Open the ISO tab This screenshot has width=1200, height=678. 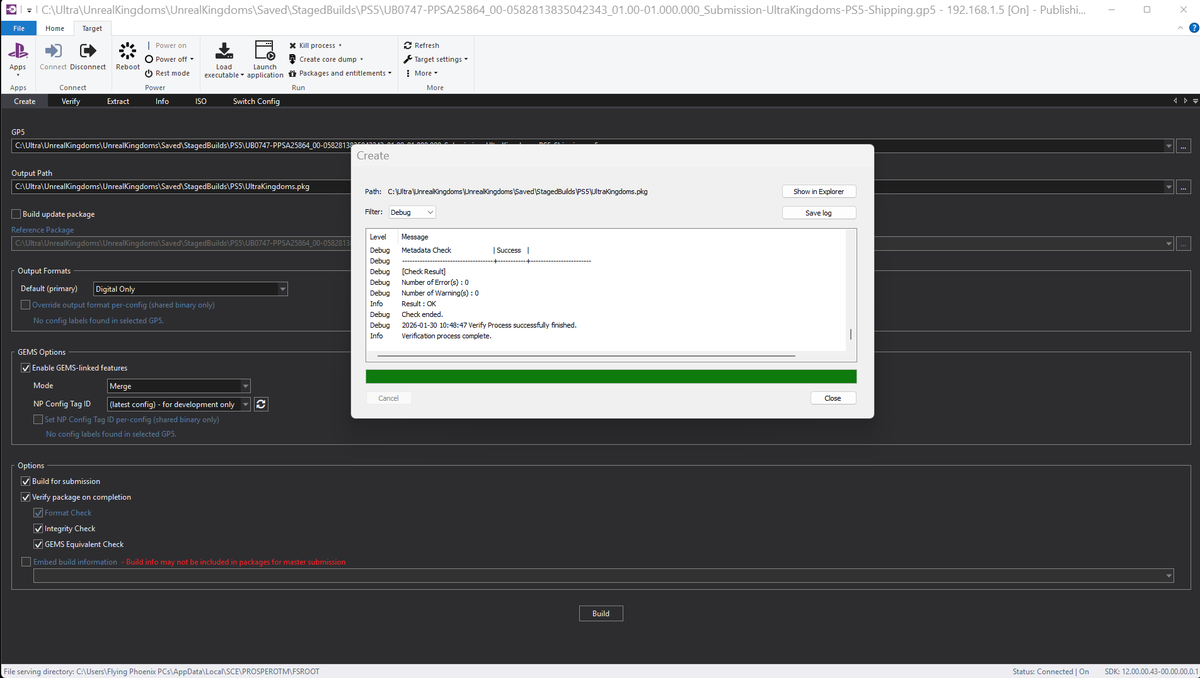pyautogui.click(x=201, y=101)
